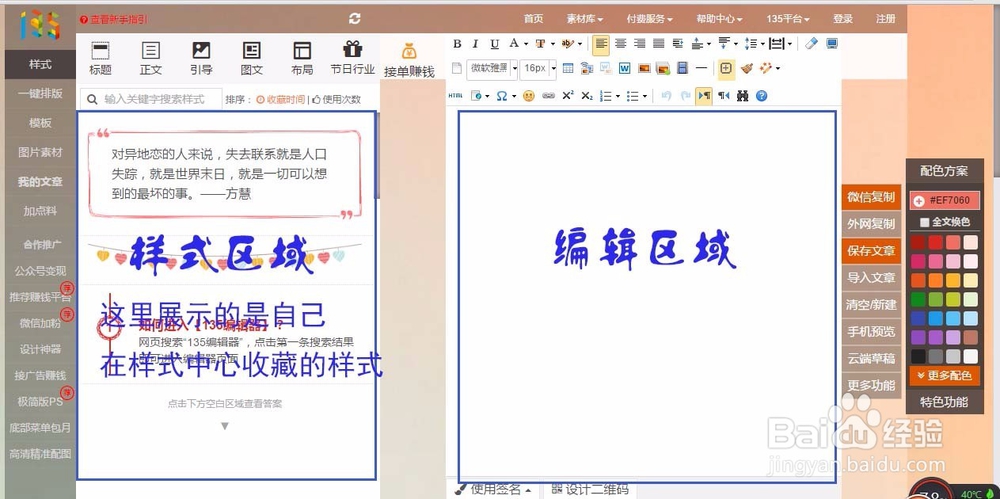The height and width of the screenshot is (499, 1000).
Task: Click the refresh icon in top bar
Action: coord(355,19)
